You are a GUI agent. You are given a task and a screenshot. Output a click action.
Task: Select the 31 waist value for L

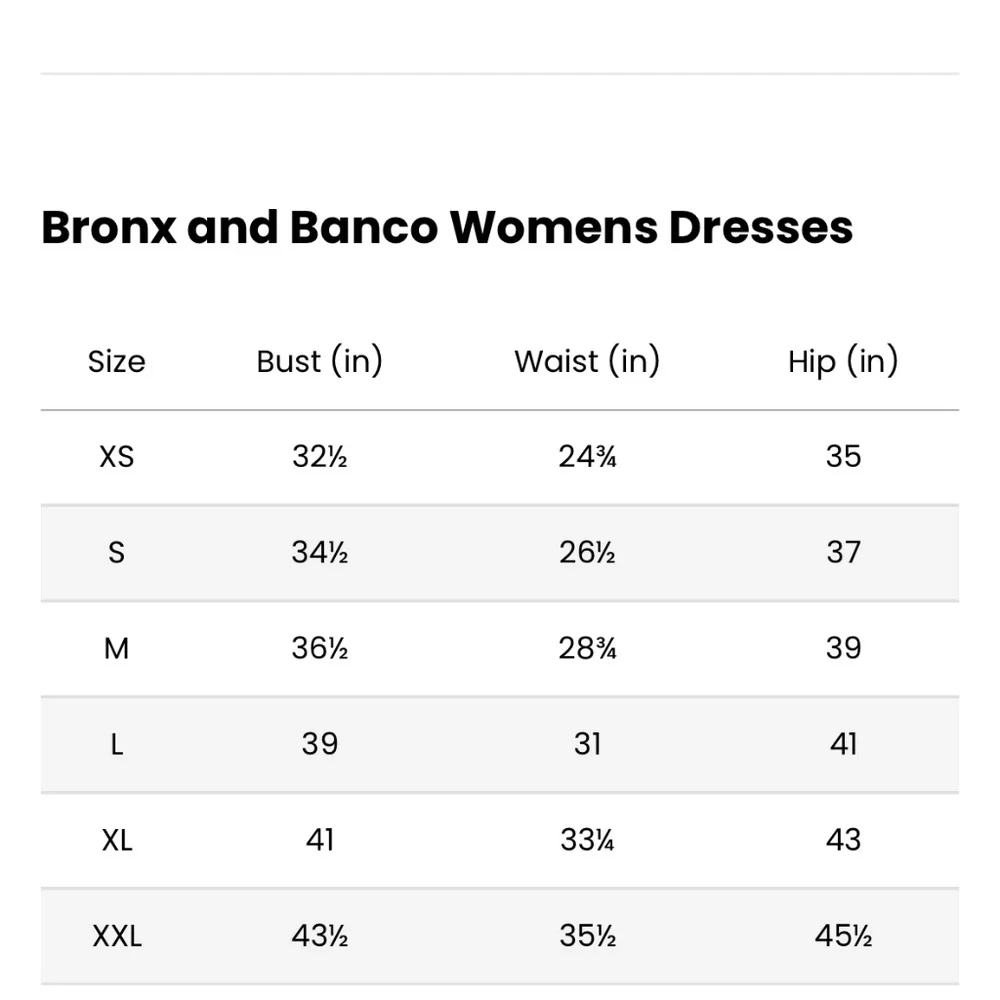587,744
